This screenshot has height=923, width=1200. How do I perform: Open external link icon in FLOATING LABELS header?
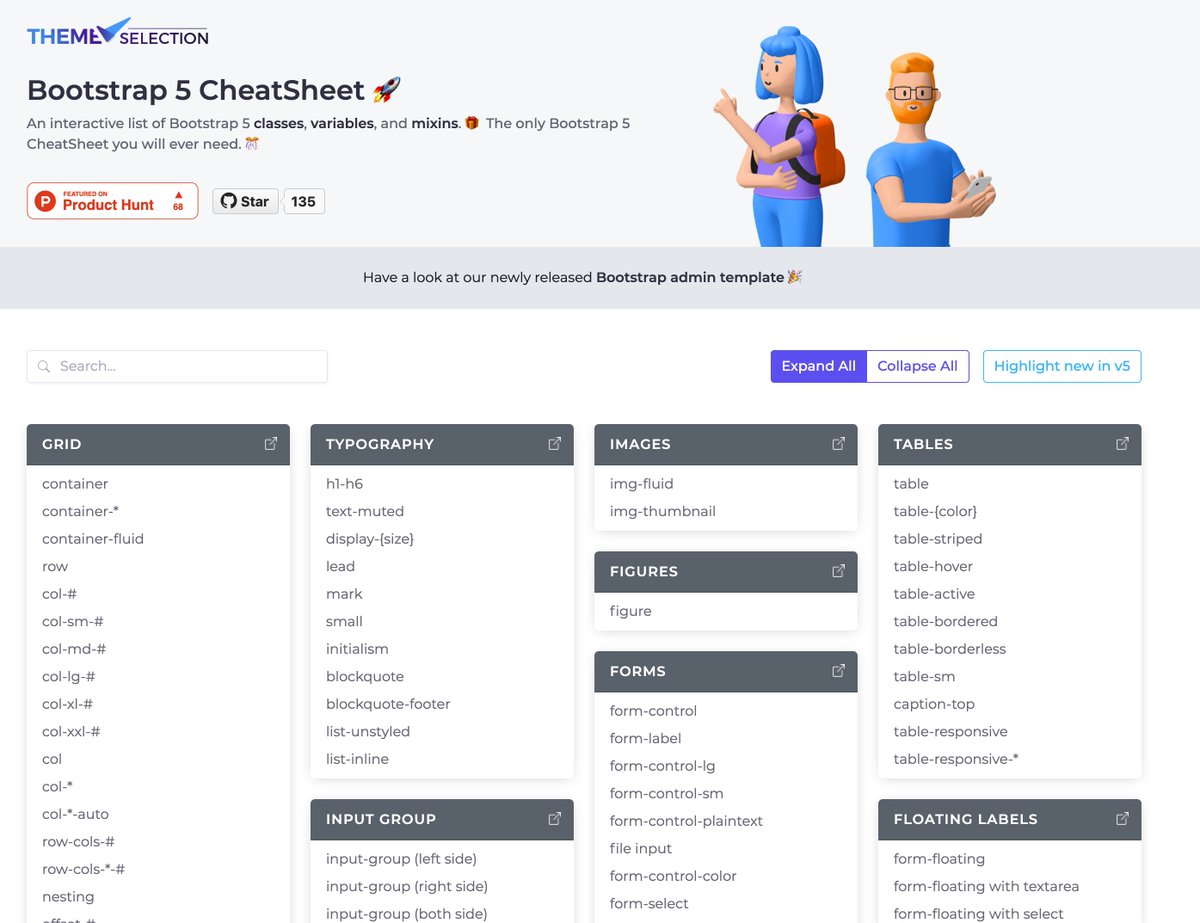[1123, 818]
